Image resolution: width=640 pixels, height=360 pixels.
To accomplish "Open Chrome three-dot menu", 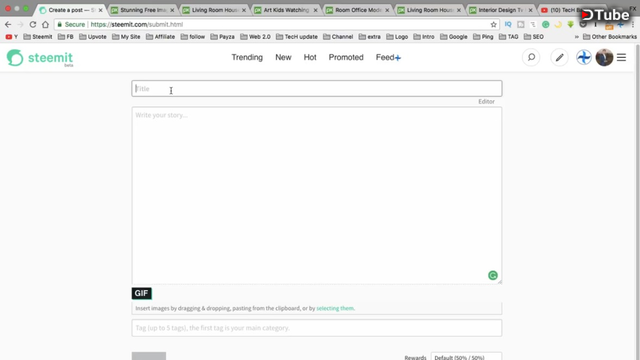I will coord(633,24).
